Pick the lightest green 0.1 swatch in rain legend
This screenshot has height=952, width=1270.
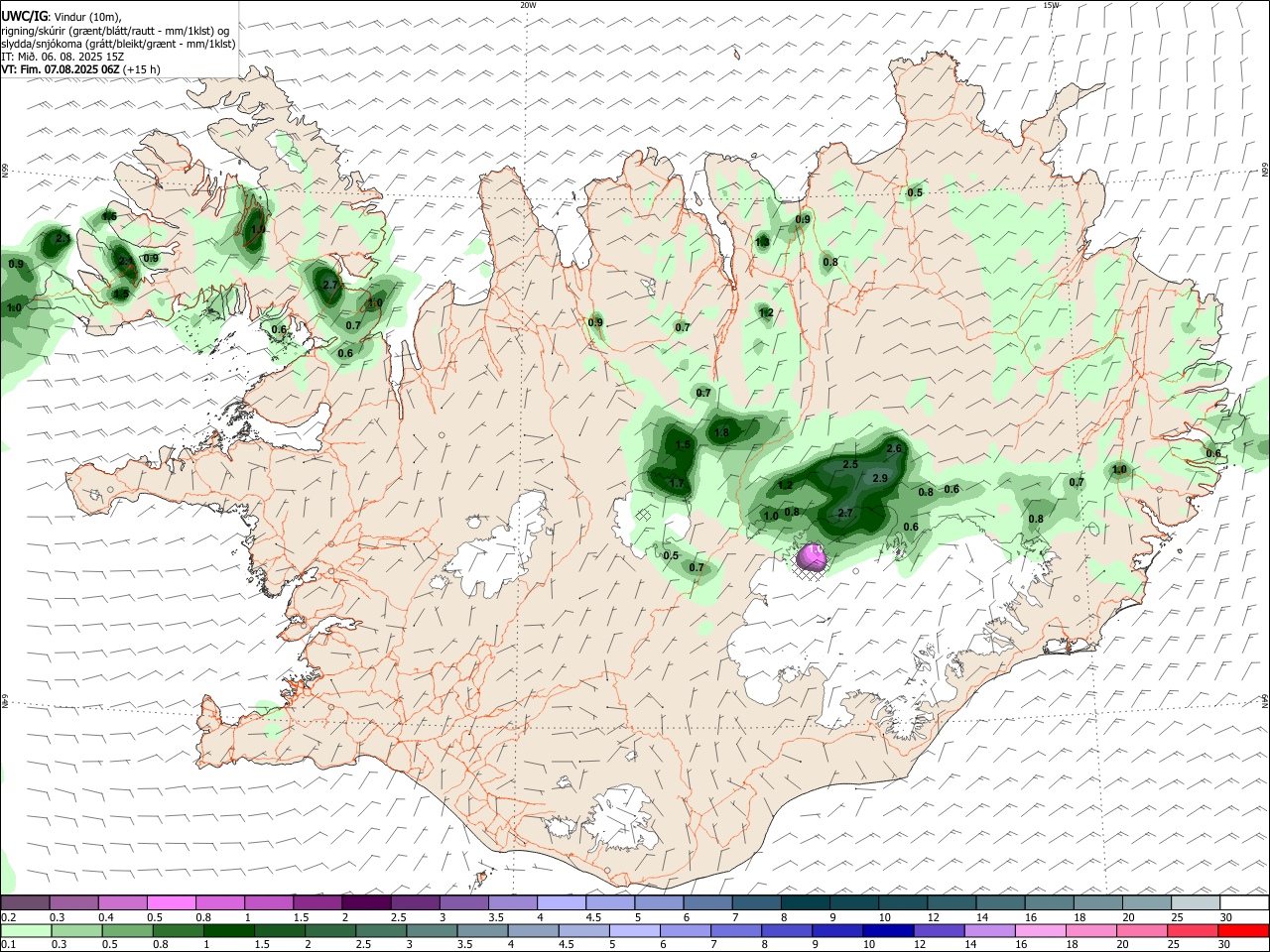25,930
